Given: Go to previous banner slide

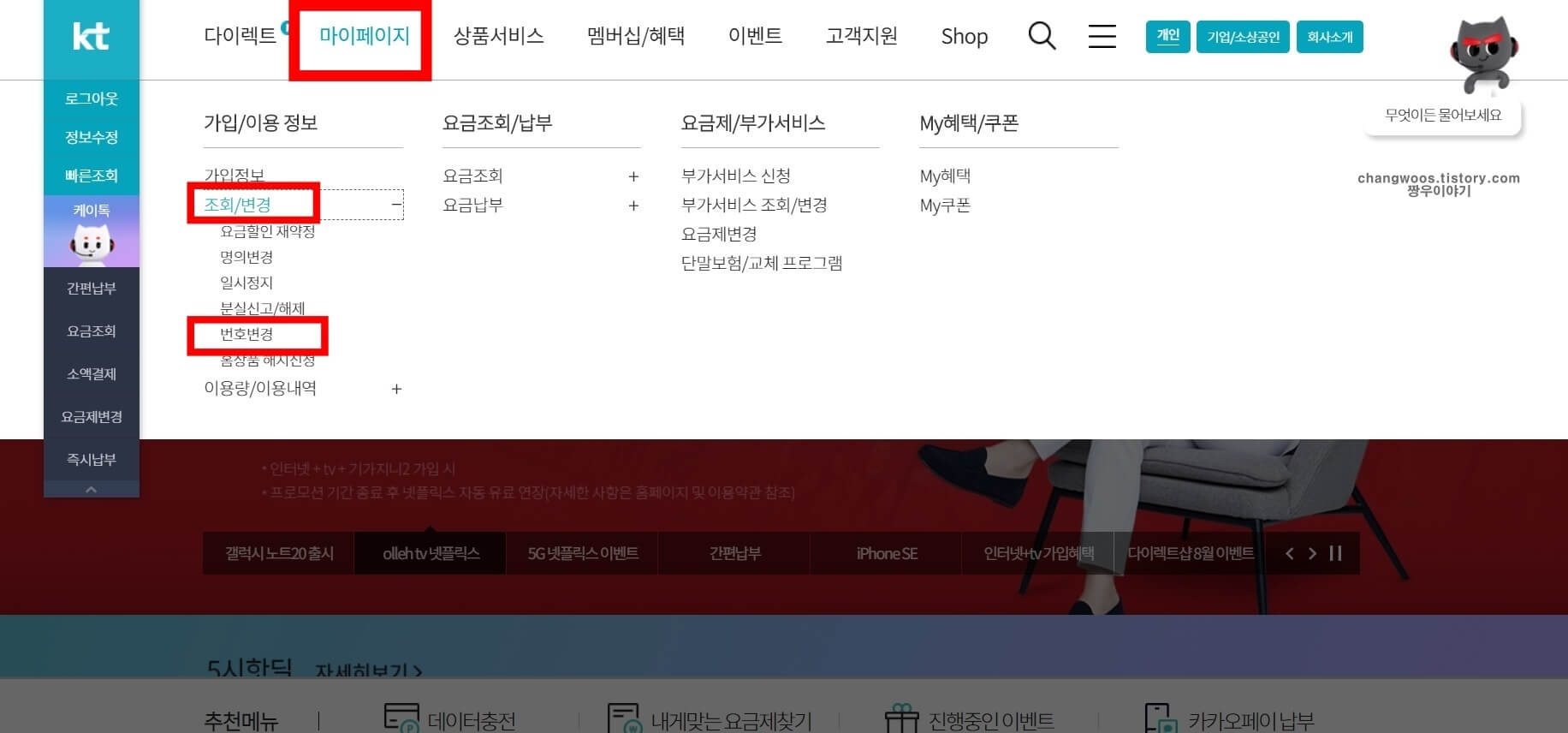Looking at the screenshot, I should (1290, 553).
